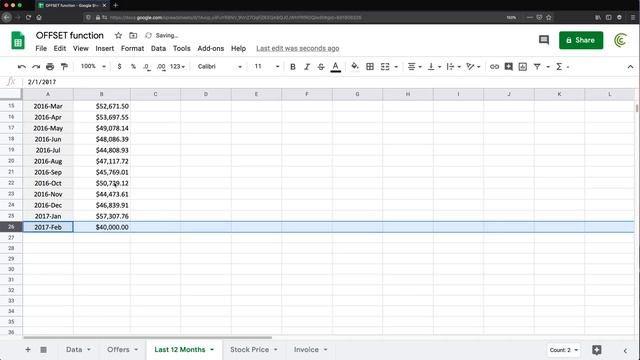Insert chart from toolbar
The height and width of the screenshot is (360, 640).
tap(522, 67)
